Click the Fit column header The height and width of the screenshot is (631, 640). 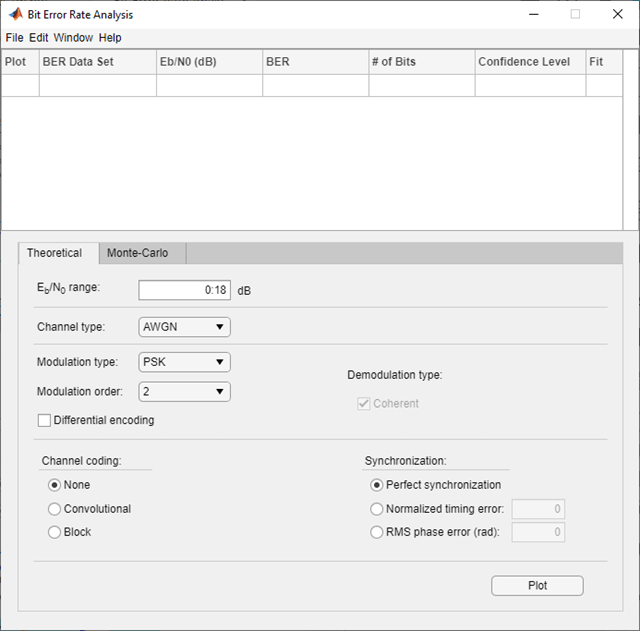point(604,62)
